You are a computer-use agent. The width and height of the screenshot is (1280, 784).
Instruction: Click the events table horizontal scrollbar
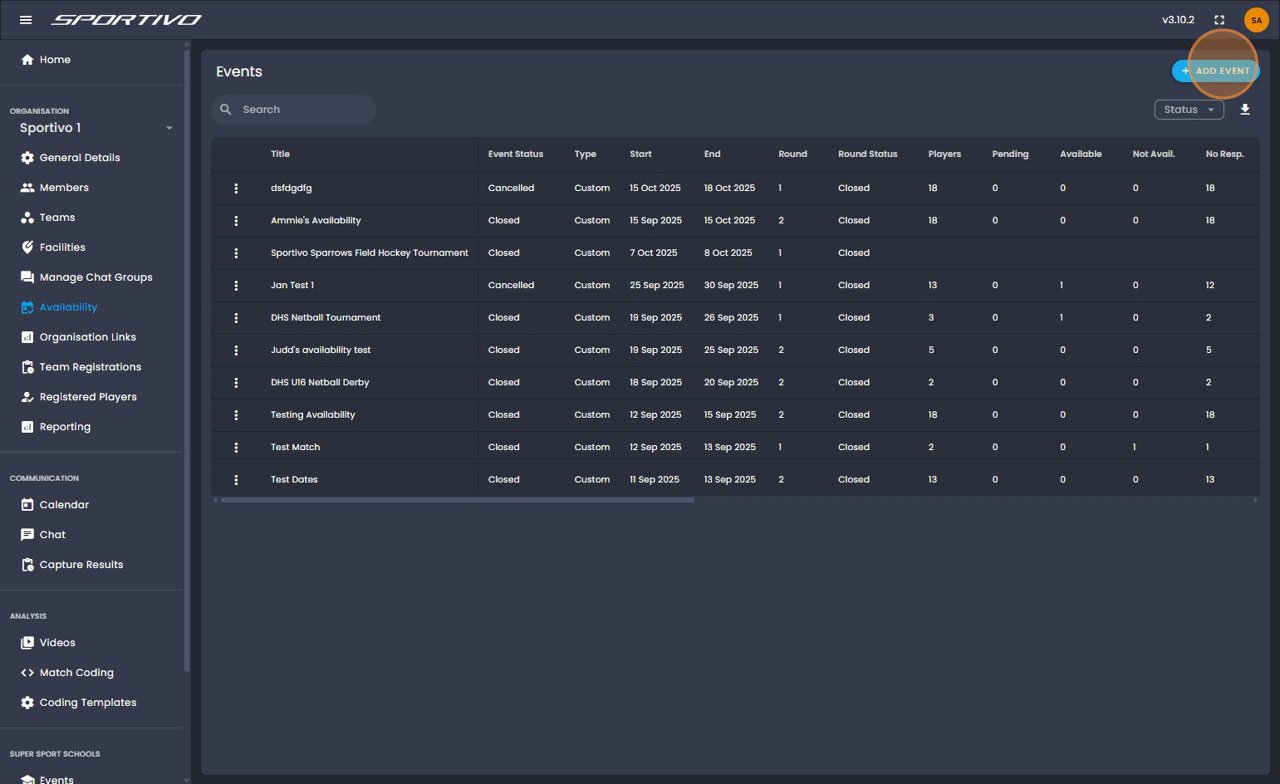[457, 500]
